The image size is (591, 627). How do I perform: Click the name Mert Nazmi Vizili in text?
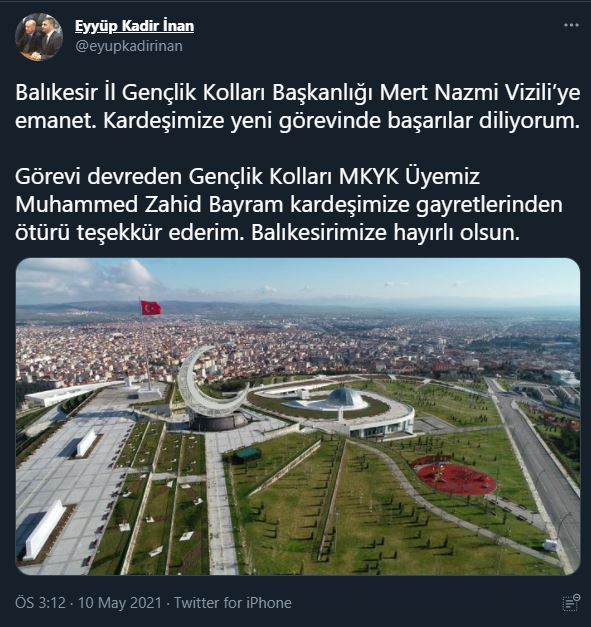pos(466,92)
